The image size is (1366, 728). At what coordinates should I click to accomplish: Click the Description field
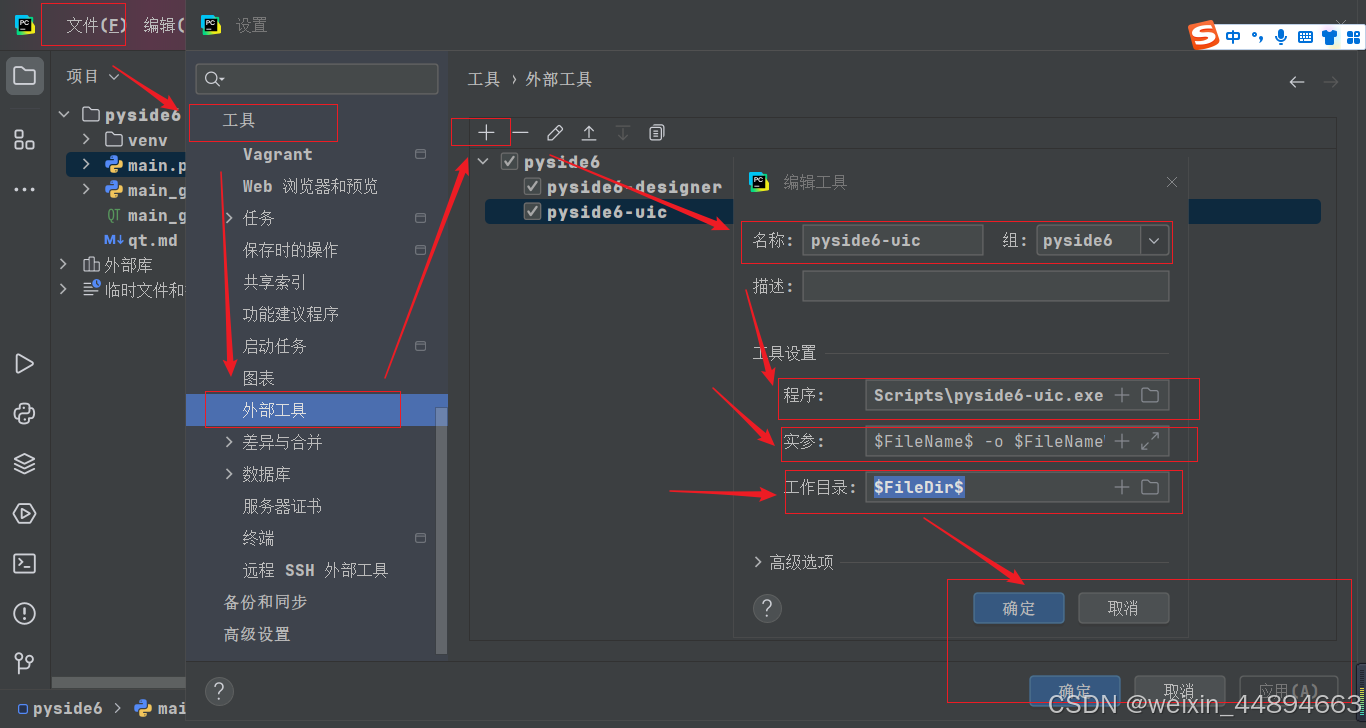click(985, 286)
